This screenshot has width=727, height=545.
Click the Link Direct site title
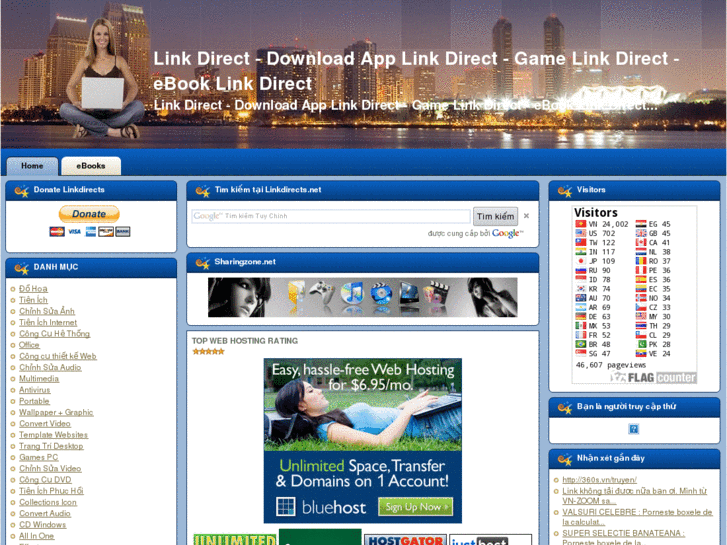(416, 71)
